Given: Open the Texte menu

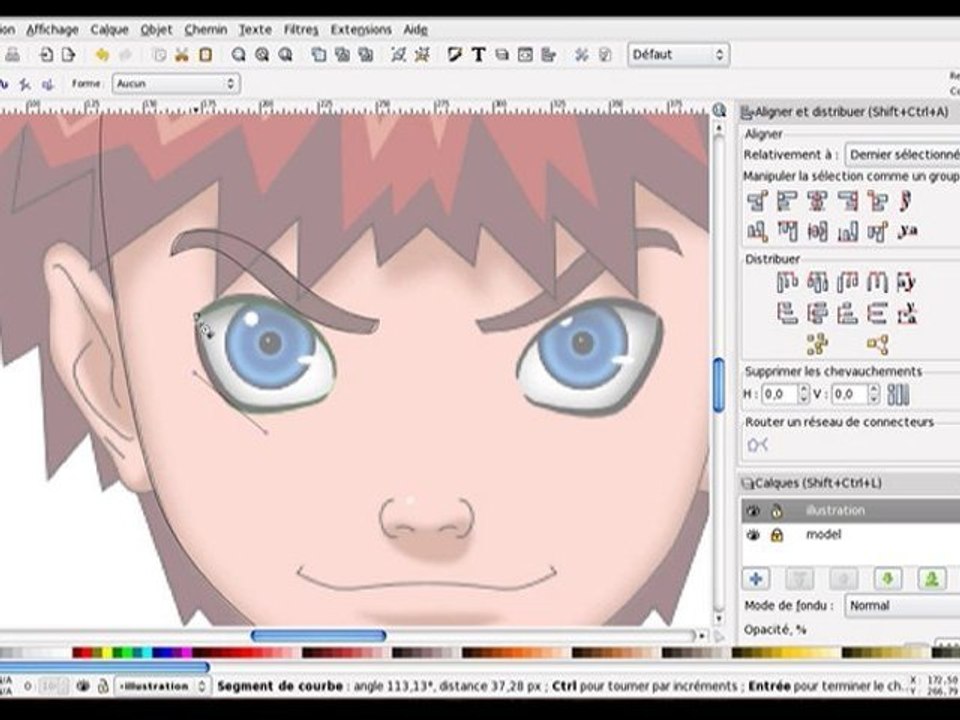Looking at the screenshot, I should point(255,29).
